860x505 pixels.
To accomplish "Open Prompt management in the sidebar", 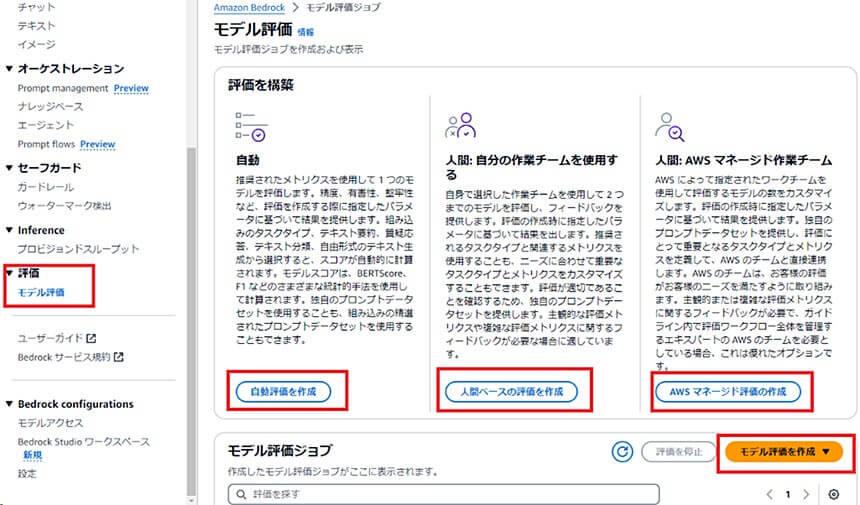I will coord(63,88).
